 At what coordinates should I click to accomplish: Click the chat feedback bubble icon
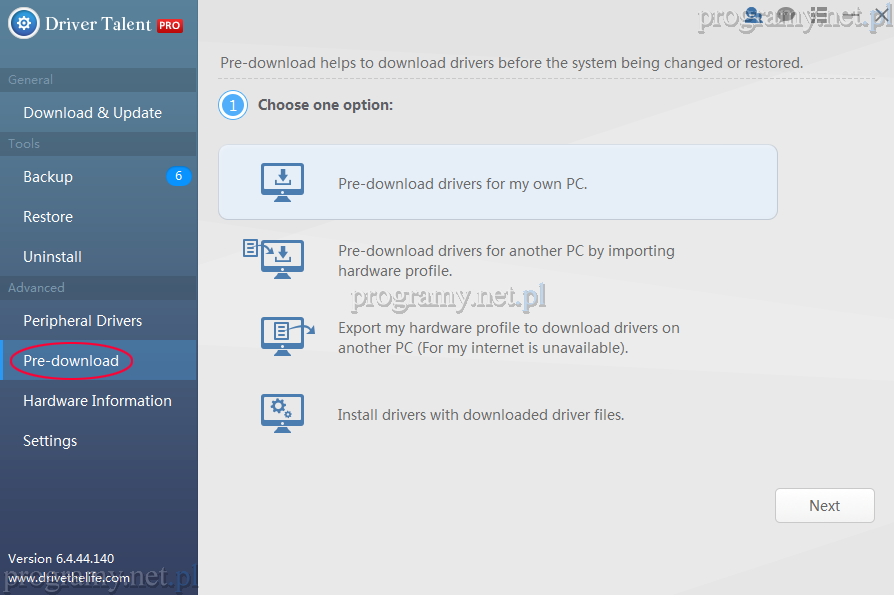tap(787, 16)
